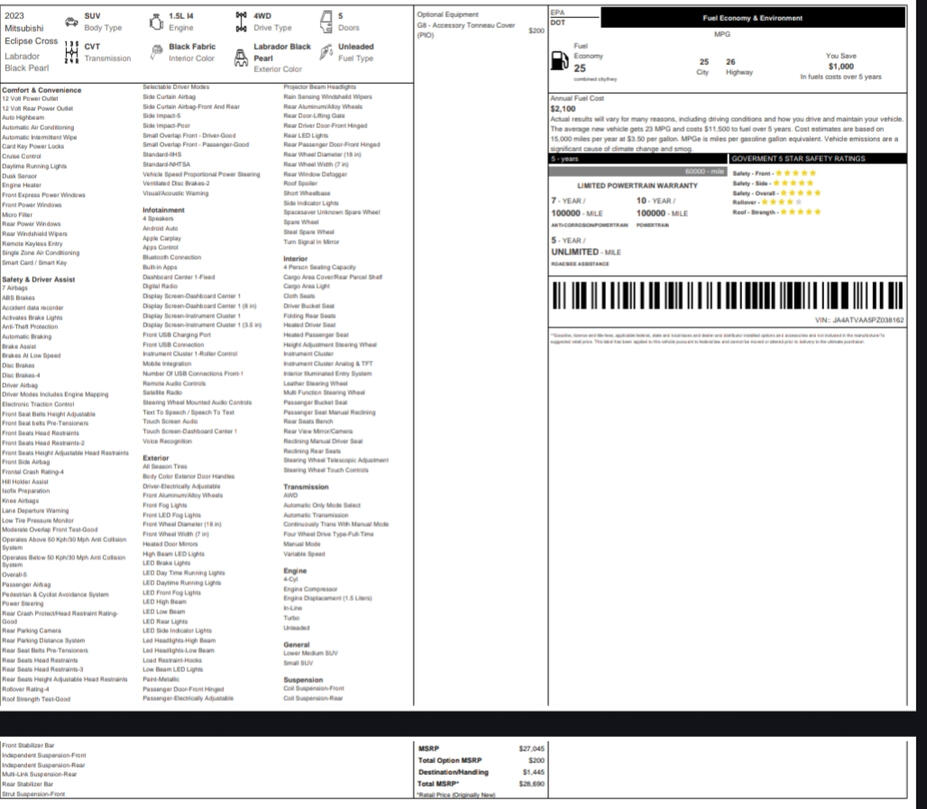This screenshot has width=927, height=809.
Task: Click the $2,100 annual fuel cost value
Action: [x=563, y=109]
